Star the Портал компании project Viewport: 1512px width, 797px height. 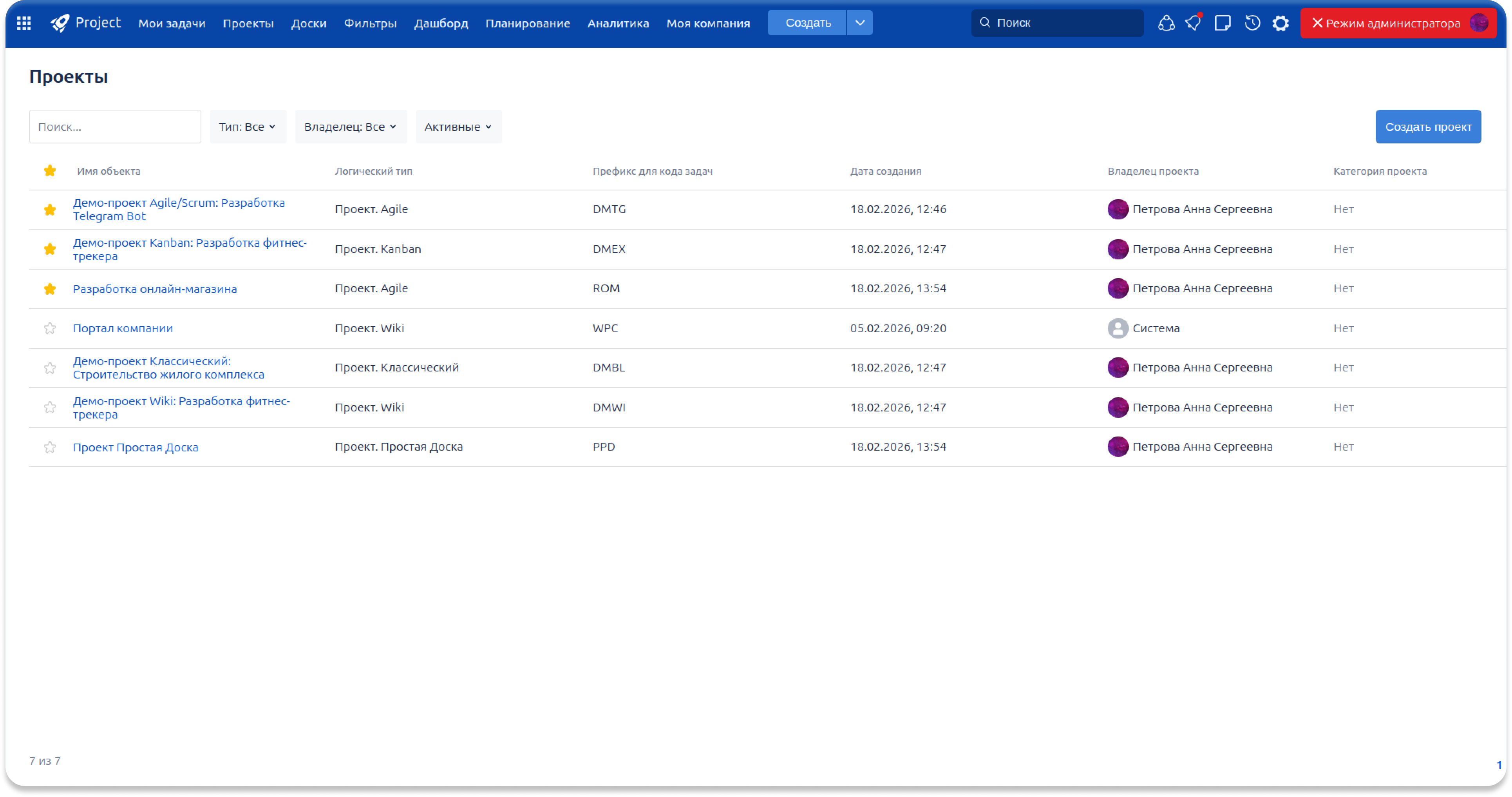coord(50,328)
